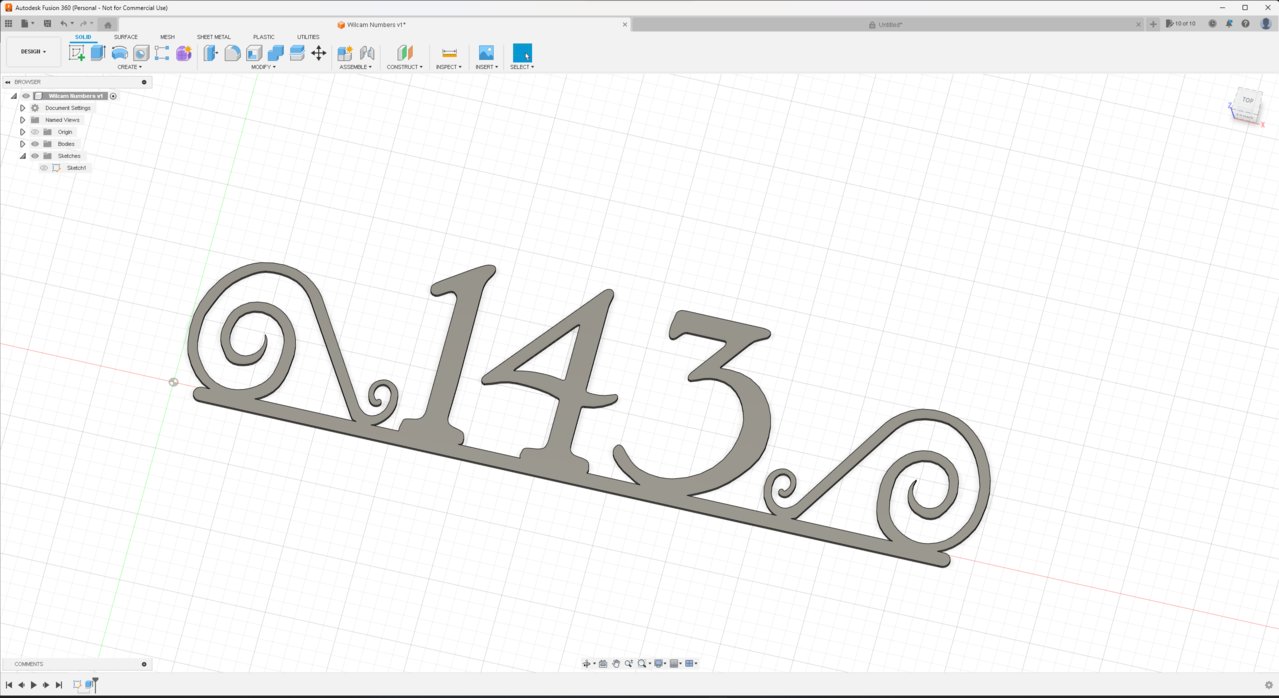
Task: Click the Insert image icon
Action: point(486,53)
